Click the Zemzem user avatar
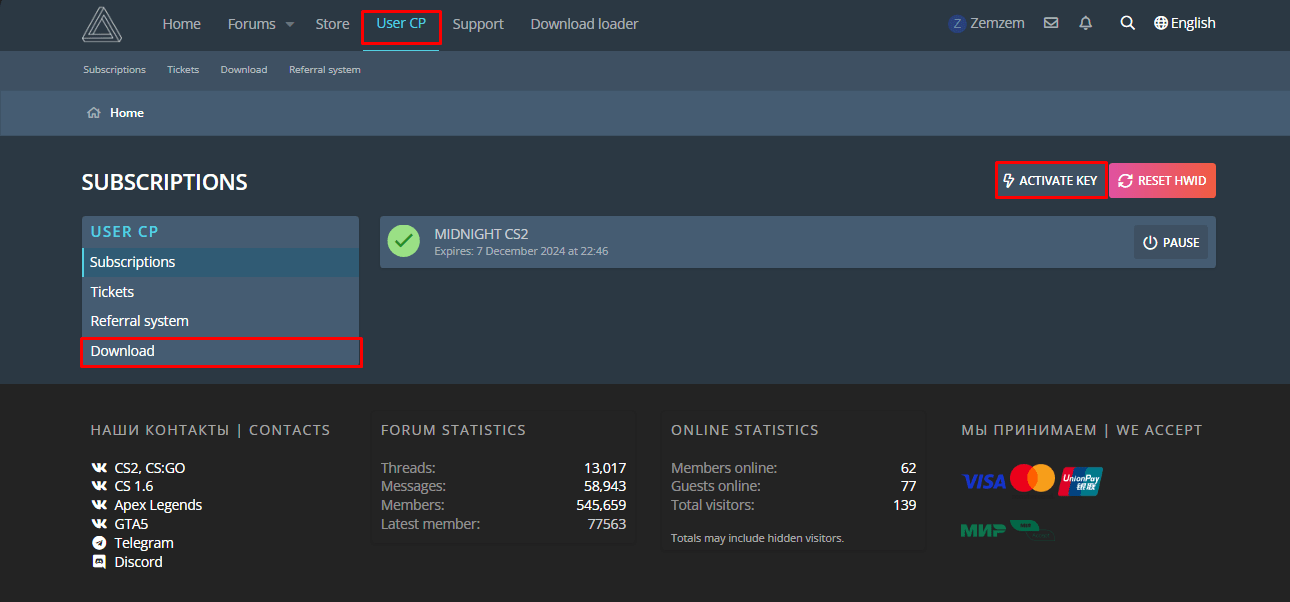 coord(957,23)
